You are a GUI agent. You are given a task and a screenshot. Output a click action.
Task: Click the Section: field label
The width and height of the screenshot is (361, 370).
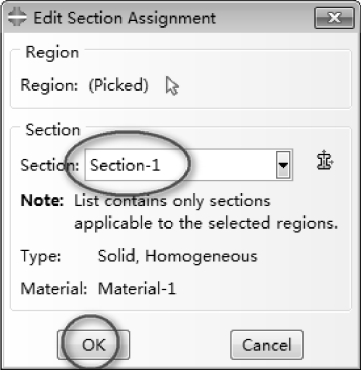pyautogui.click(x=50, y=165)
